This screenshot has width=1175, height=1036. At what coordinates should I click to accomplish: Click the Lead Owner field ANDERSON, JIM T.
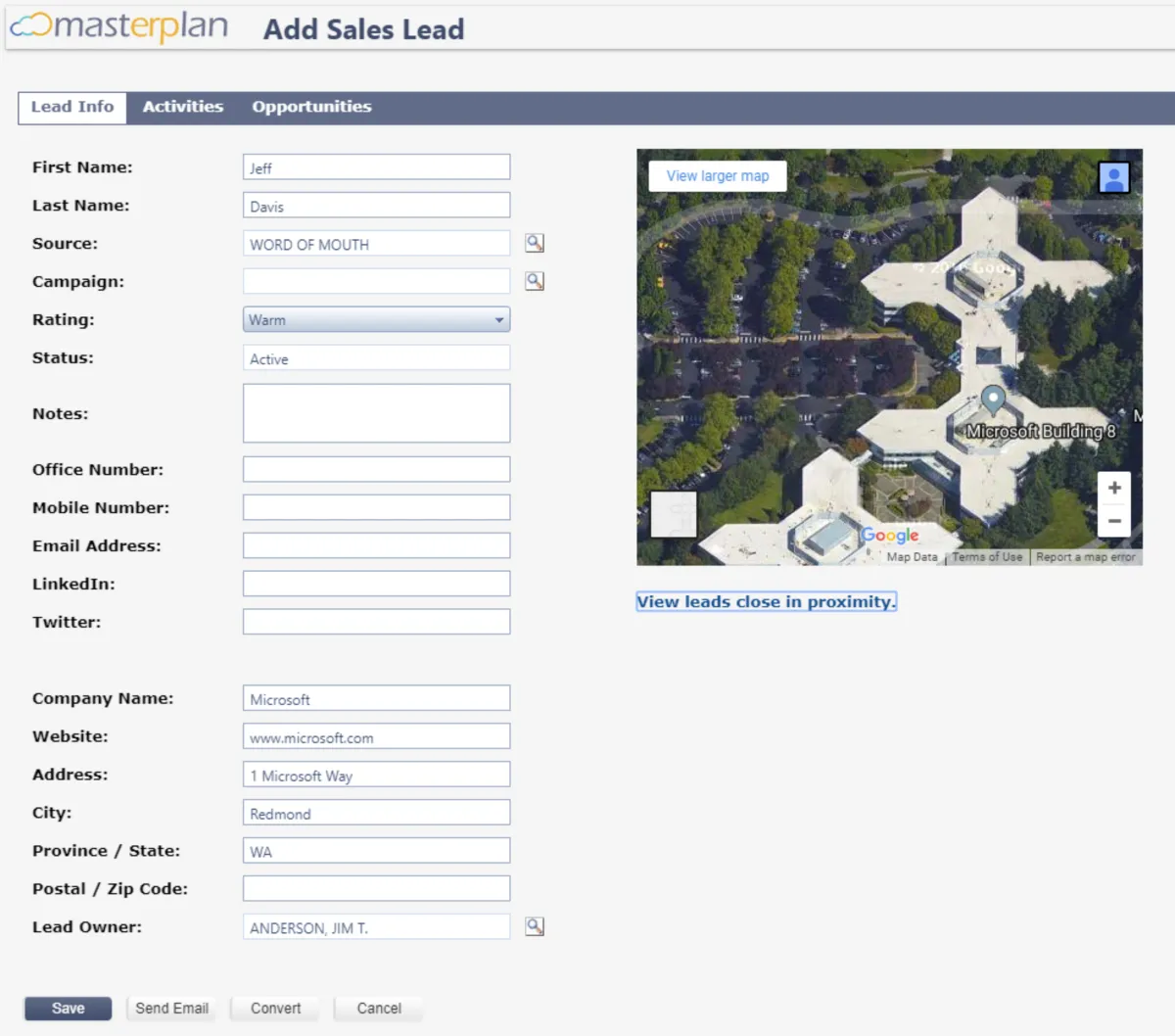pos(376,926)
